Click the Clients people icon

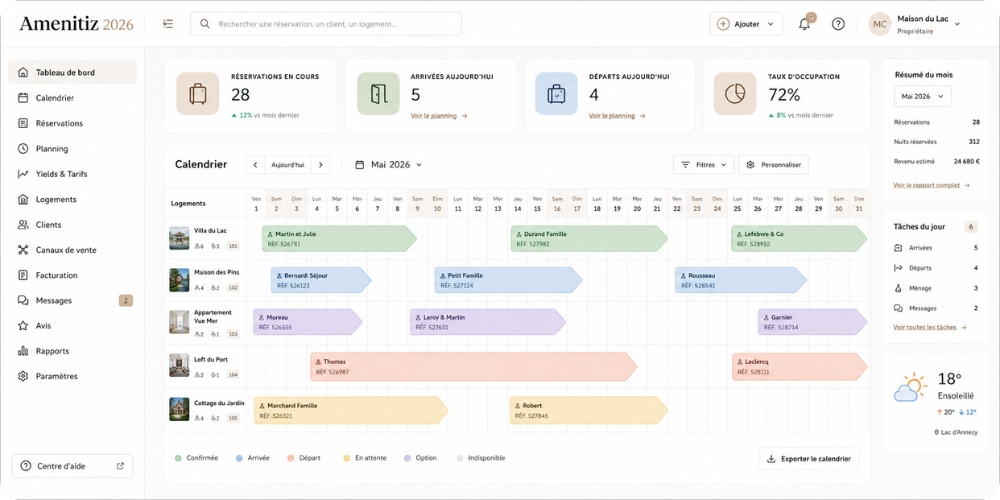point(23,224)
